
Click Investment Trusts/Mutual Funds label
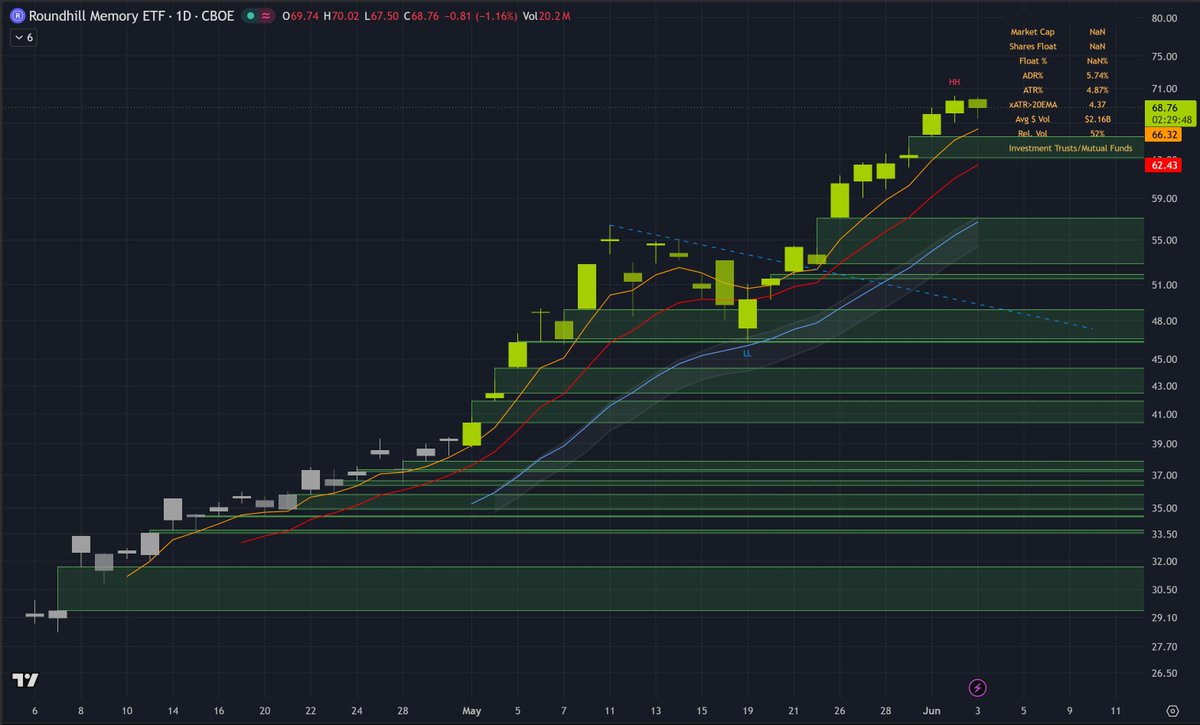(x=1070, y=148)
